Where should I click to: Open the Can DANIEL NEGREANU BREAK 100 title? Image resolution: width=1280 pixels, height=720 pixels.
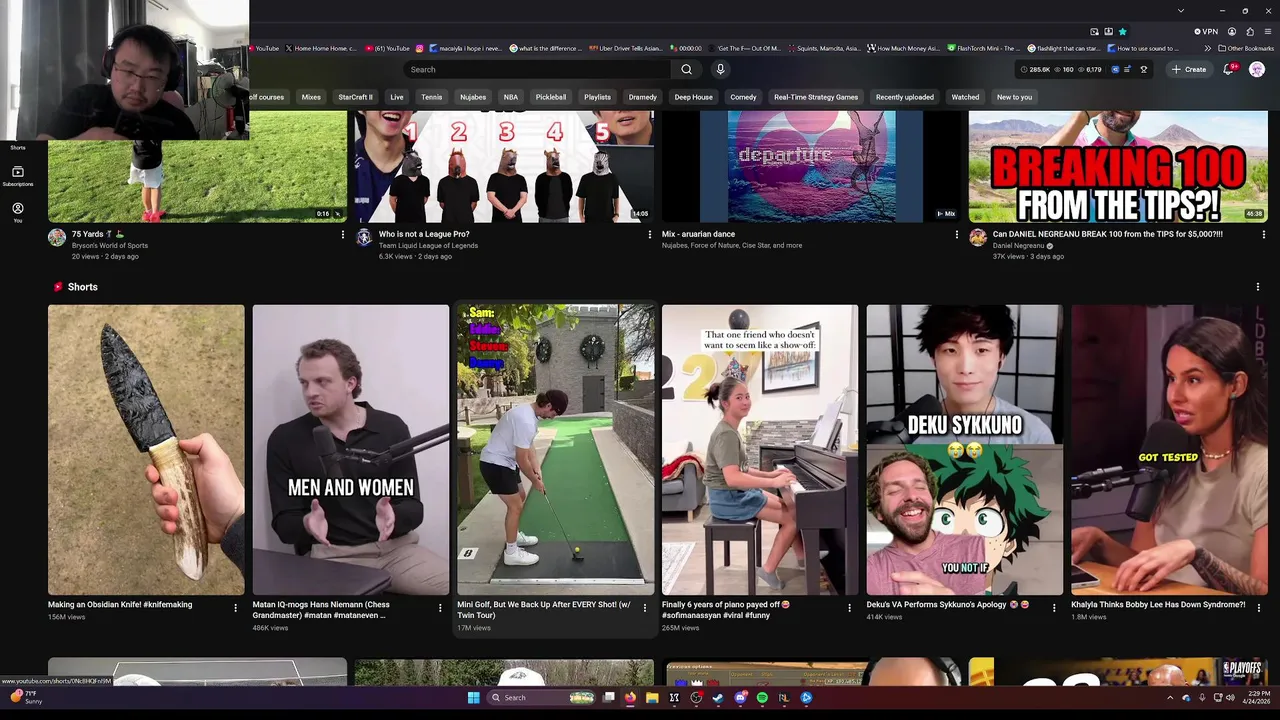(x=1108, y=234)
